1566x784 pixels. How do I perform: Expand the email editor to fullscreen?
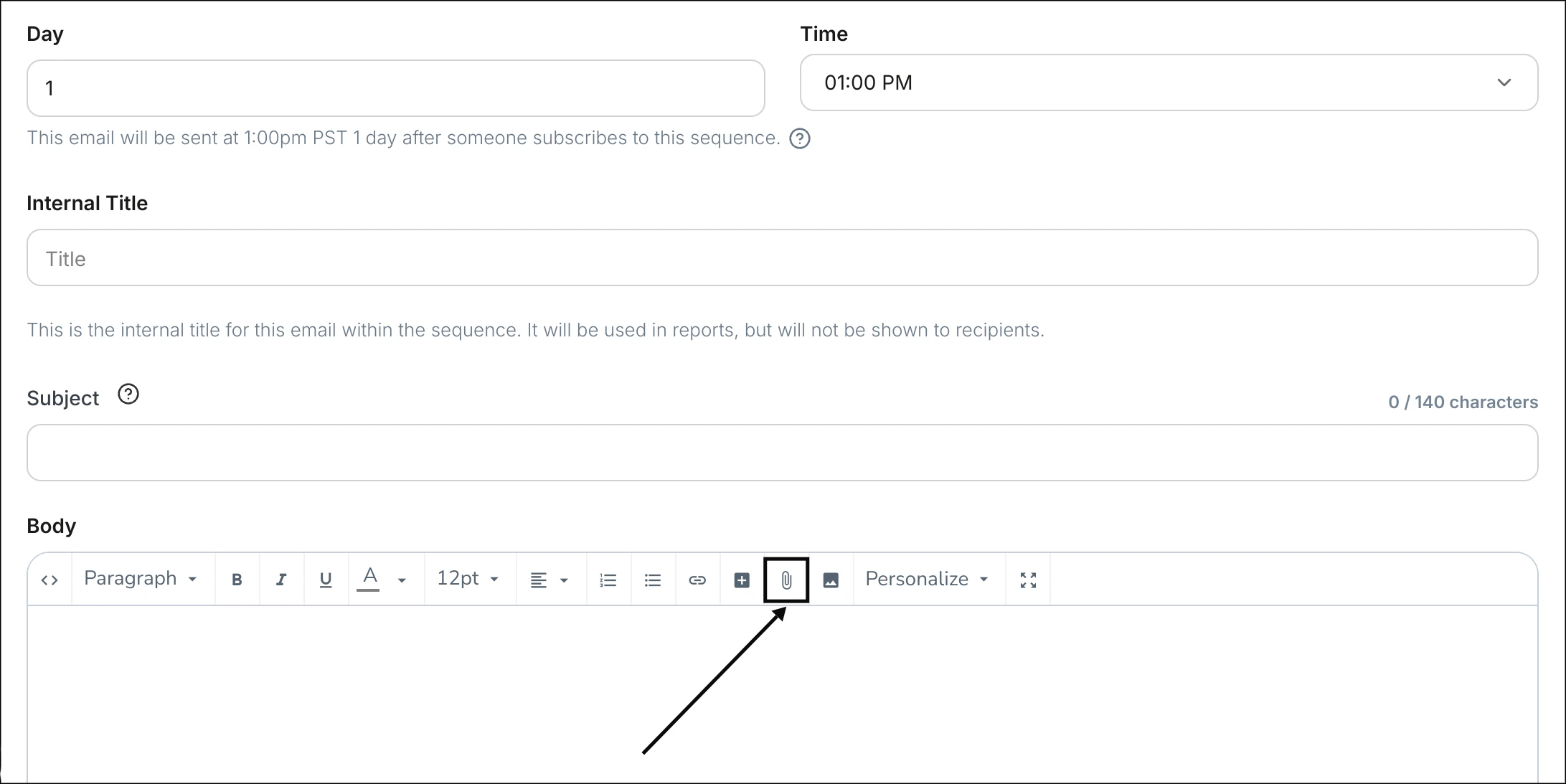[x=1027, y=579]
